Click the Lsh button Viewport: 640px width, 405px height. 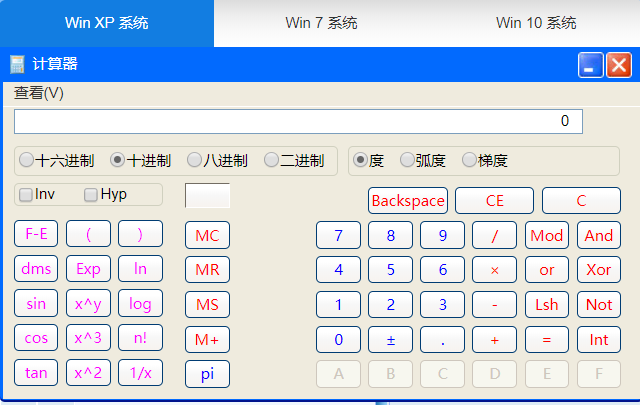click(x=547, y=305)
